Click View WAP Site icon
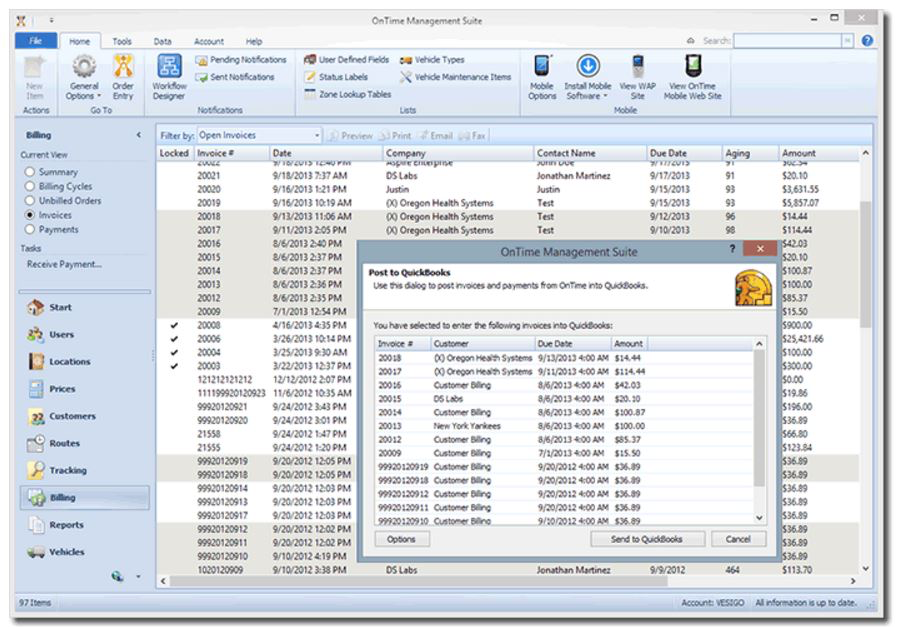902x627 pixels. pos(637,66)
